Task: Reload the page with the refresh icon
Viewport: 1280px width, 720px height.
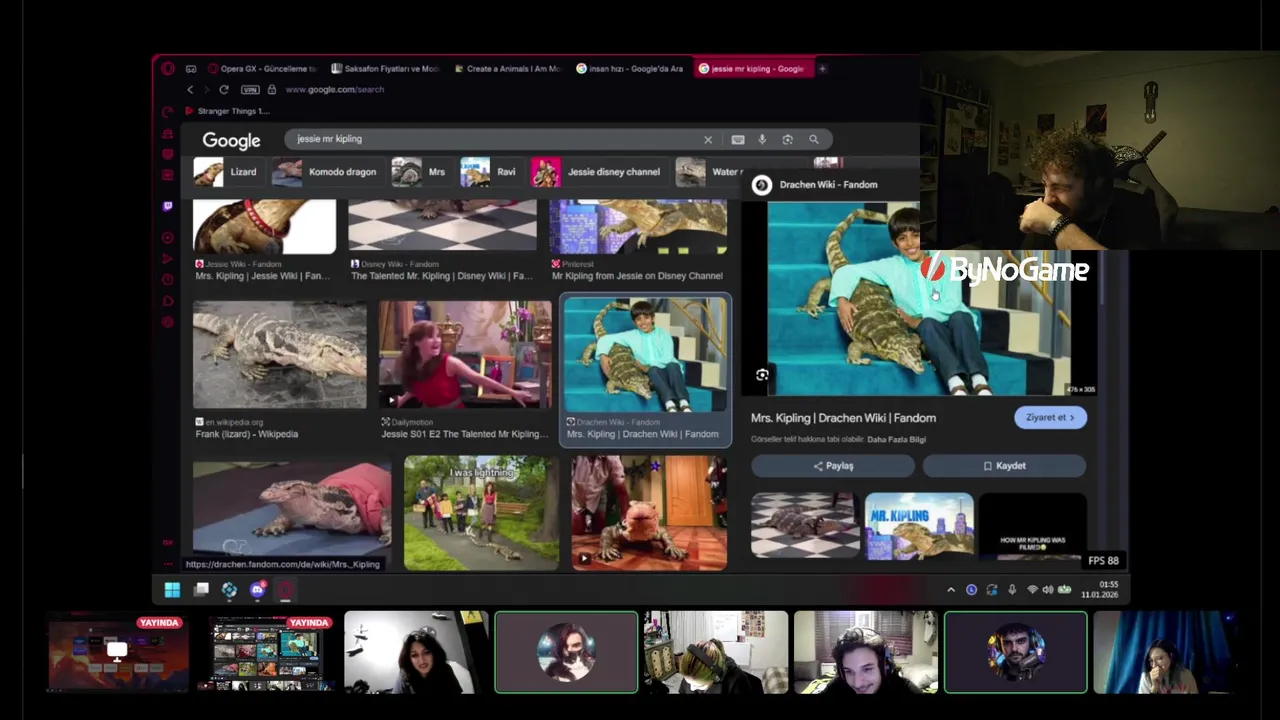Action: [224, 90]
